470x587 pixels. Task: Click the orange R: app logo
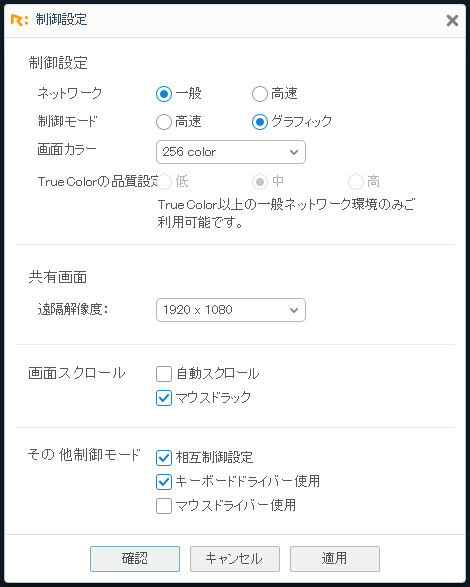point(19,20)
